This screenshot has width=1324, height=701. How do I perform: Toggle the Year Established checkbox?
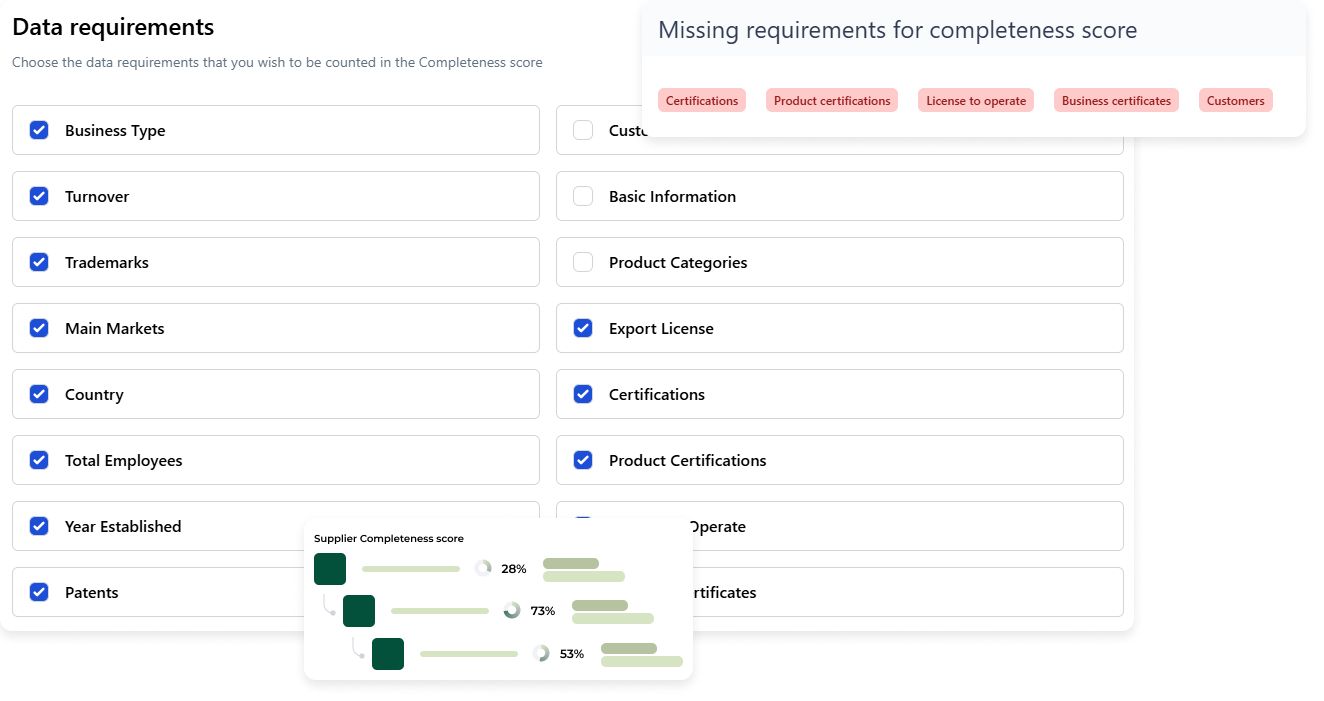tap(39, 526)
